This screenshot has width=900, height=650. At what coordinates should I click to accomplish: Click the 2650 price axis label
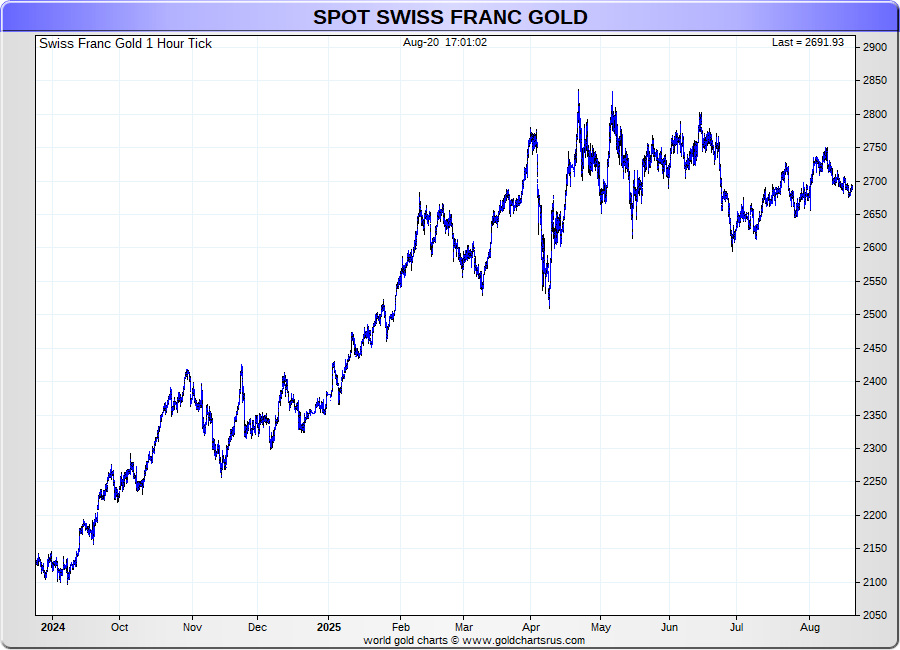(875, 214)
